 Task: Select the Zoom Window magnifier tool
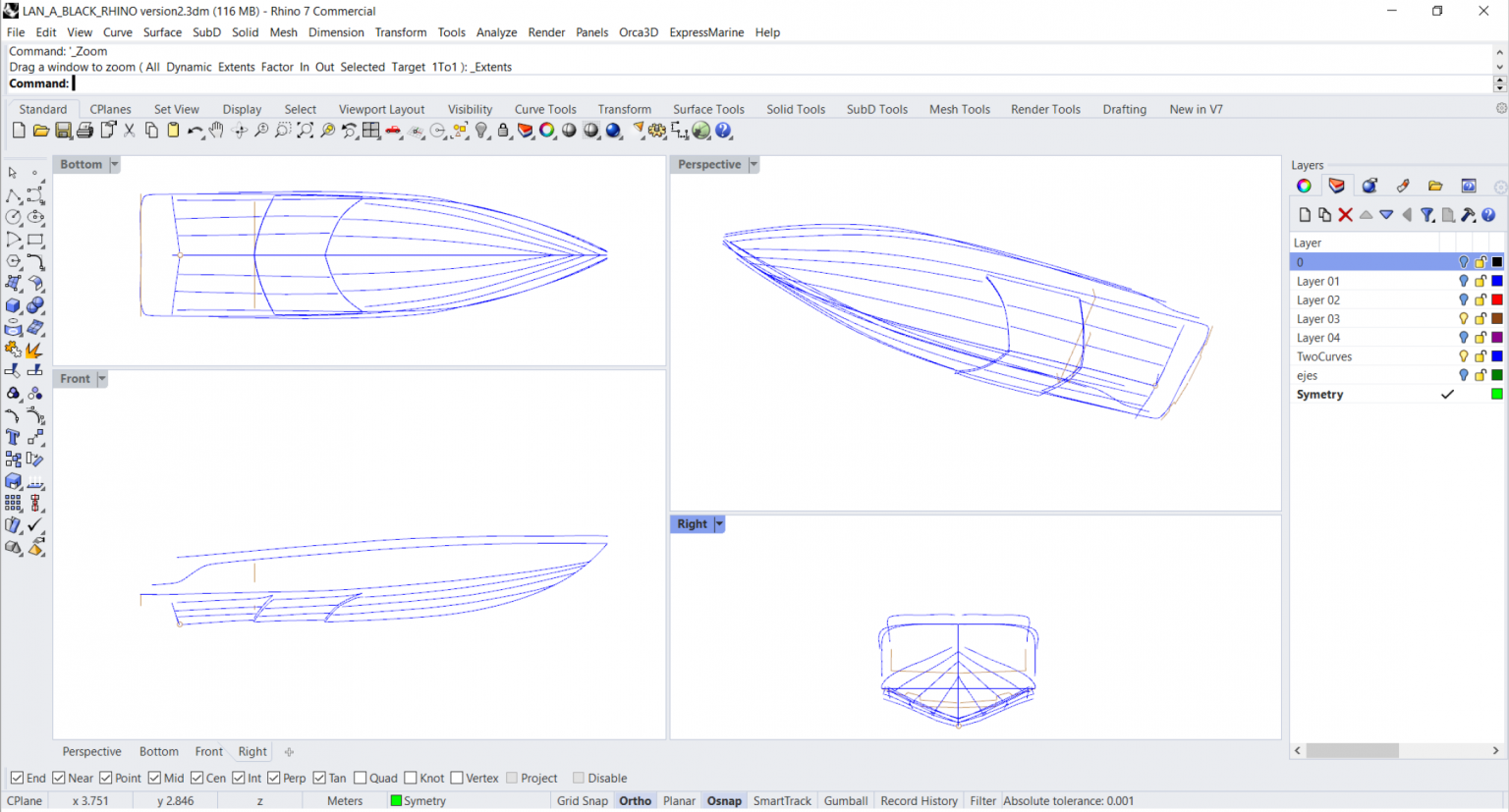(x=282, y=131)
